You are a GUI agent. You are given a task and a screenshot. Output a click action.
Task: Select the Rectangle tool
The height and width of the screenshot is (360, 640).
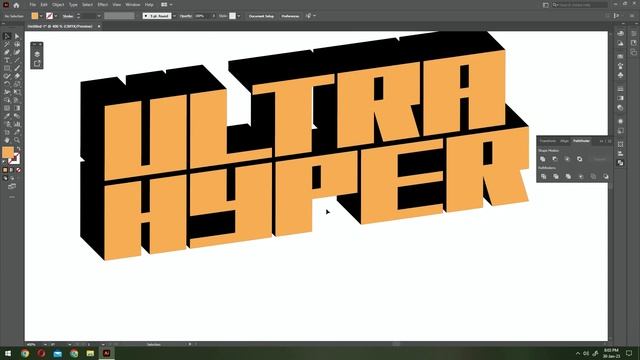[x=7, y=68]
